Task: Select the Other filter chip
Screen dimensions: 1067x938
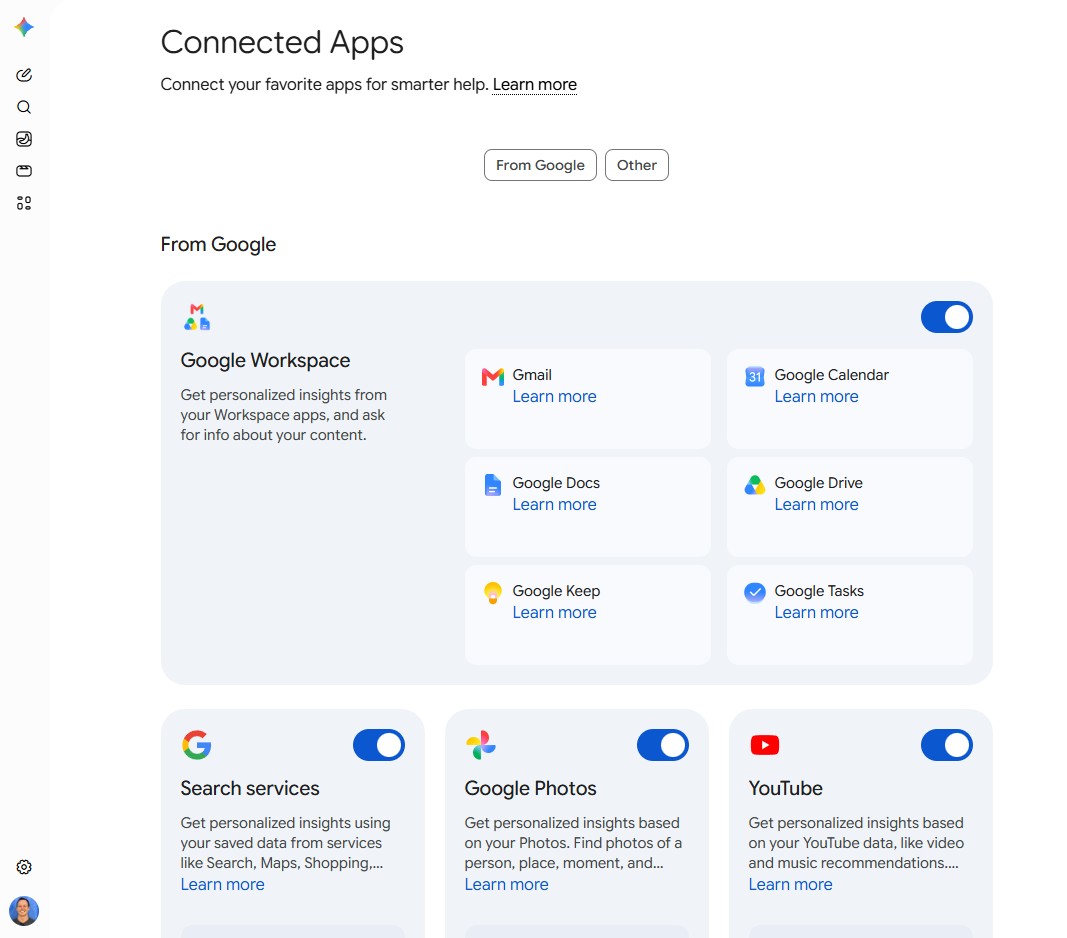Action: (x=637, y=165)
